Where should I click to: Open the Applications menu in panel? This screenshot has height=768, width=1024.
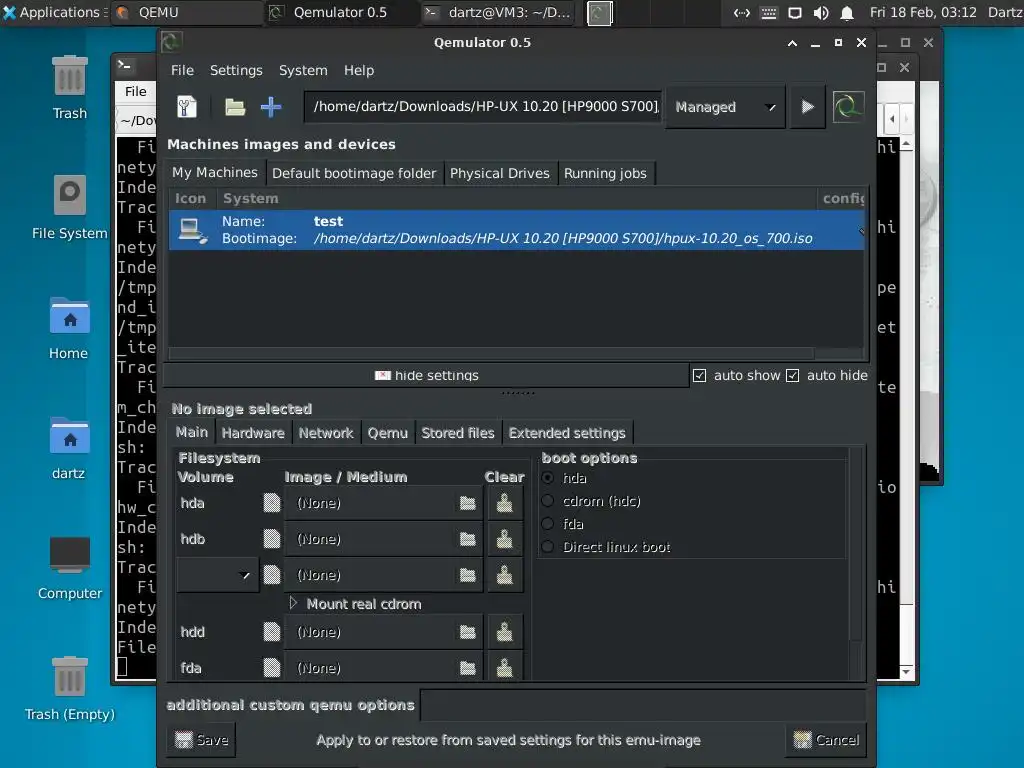coord(52,12)
